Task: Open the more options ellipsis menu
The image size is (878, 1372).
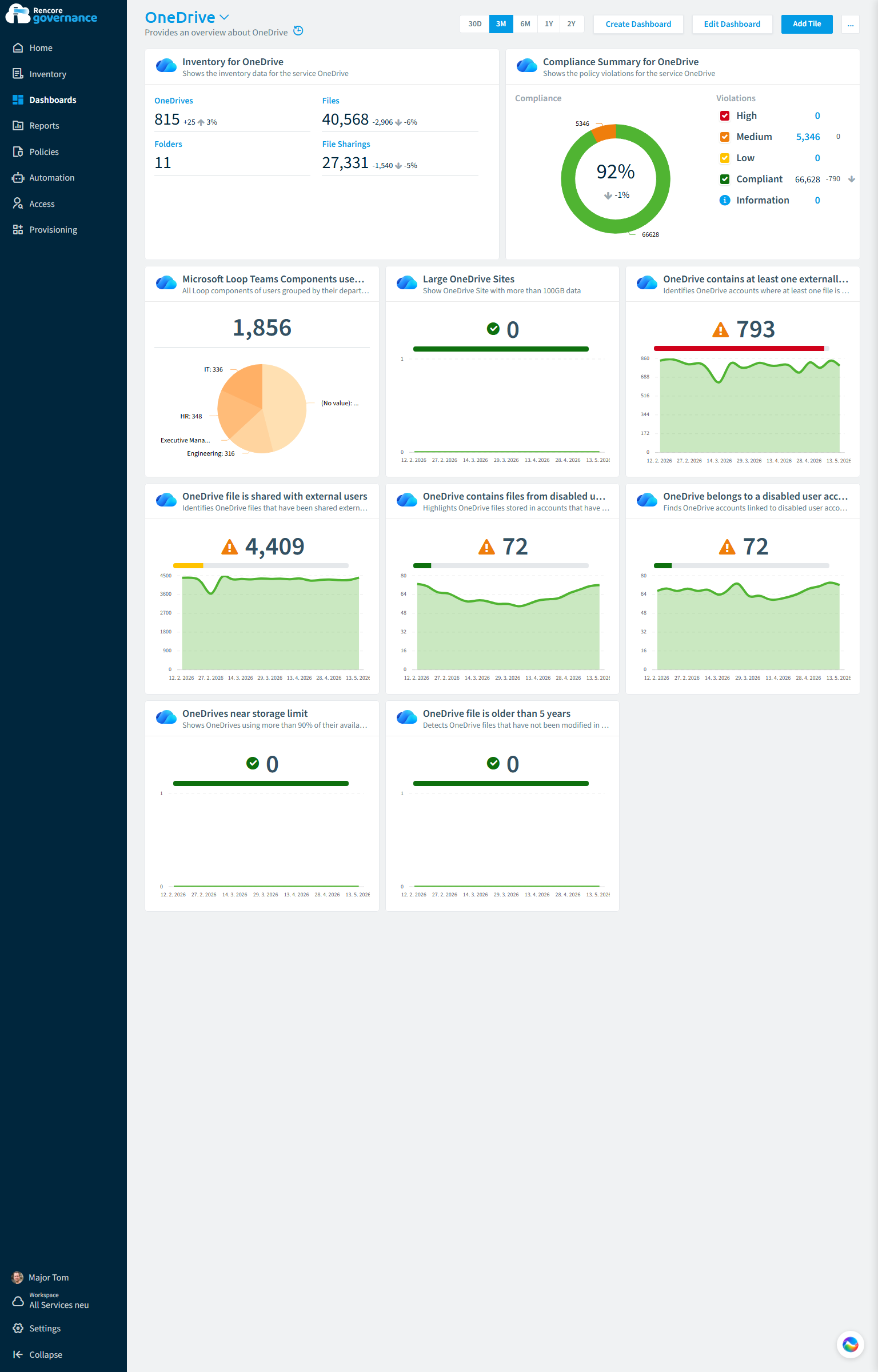Action: pos(851,24)
